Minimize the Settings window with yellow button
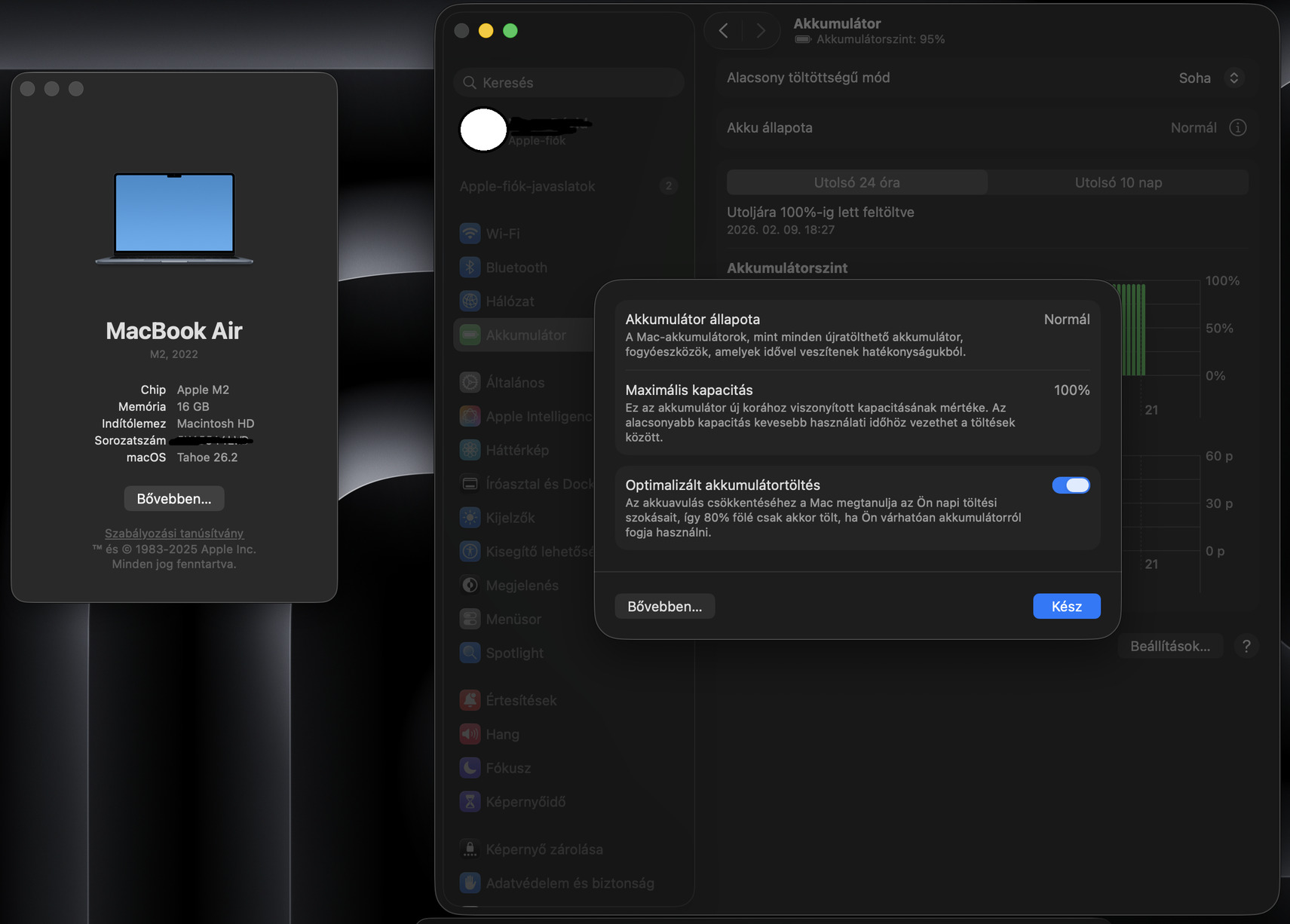Image resolution: width=1290 pixels, height=924 pixels. pos(486,31)
